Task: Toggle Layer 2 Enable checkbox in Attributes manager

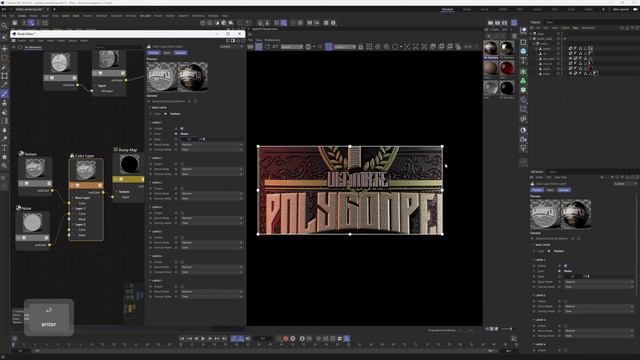Action: click(565, 301)
